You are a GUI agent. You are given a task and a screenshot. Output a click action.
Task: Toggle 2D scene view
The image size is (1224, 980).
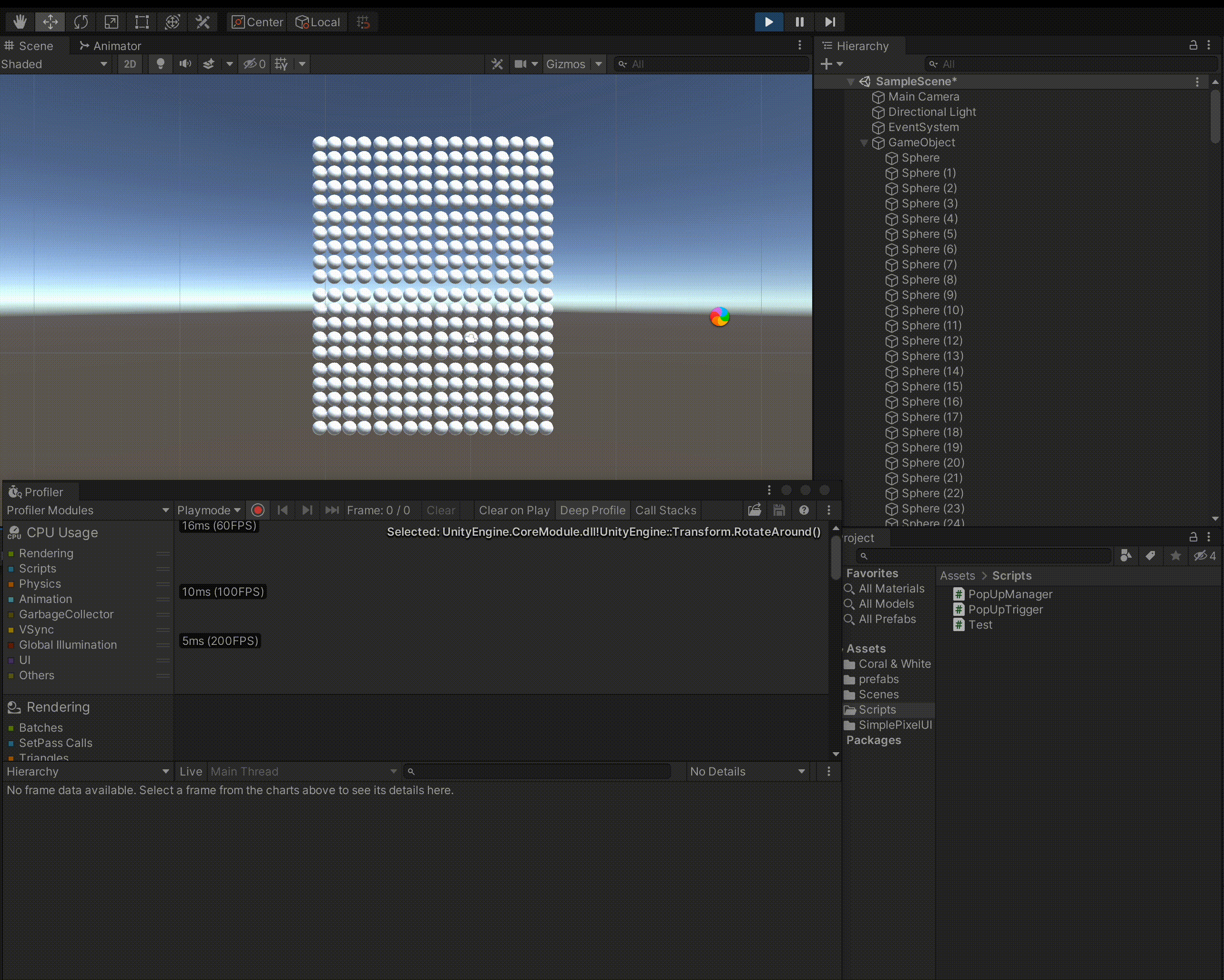[130, 64]
